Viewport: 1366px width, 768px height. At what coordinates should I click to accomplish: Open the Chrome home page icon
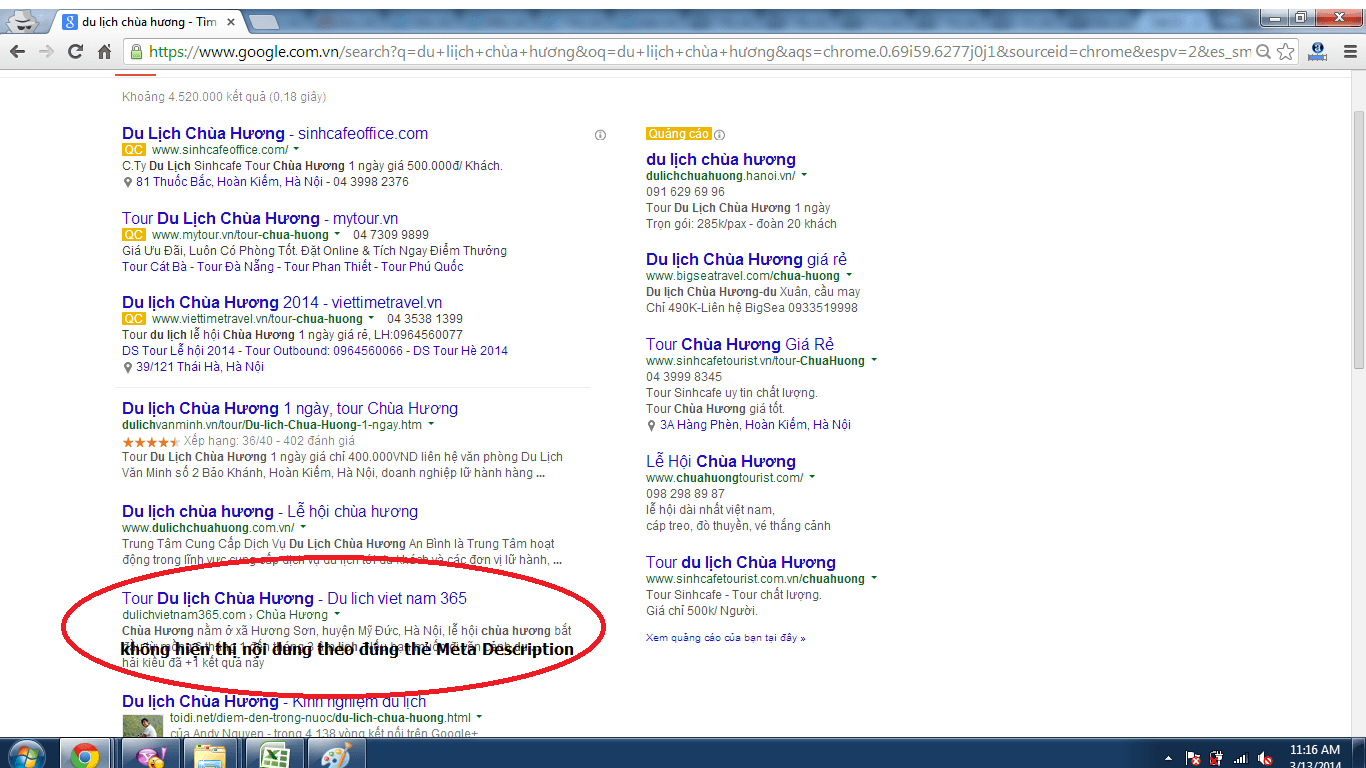point(104,52)
